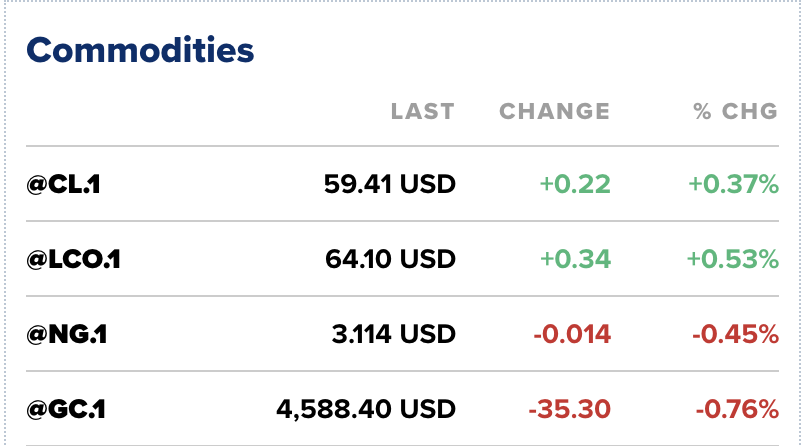Click the -0.76% percent change
Image resolution: width=806 pixels, height=446 pixels.
[x=735, y=409]
